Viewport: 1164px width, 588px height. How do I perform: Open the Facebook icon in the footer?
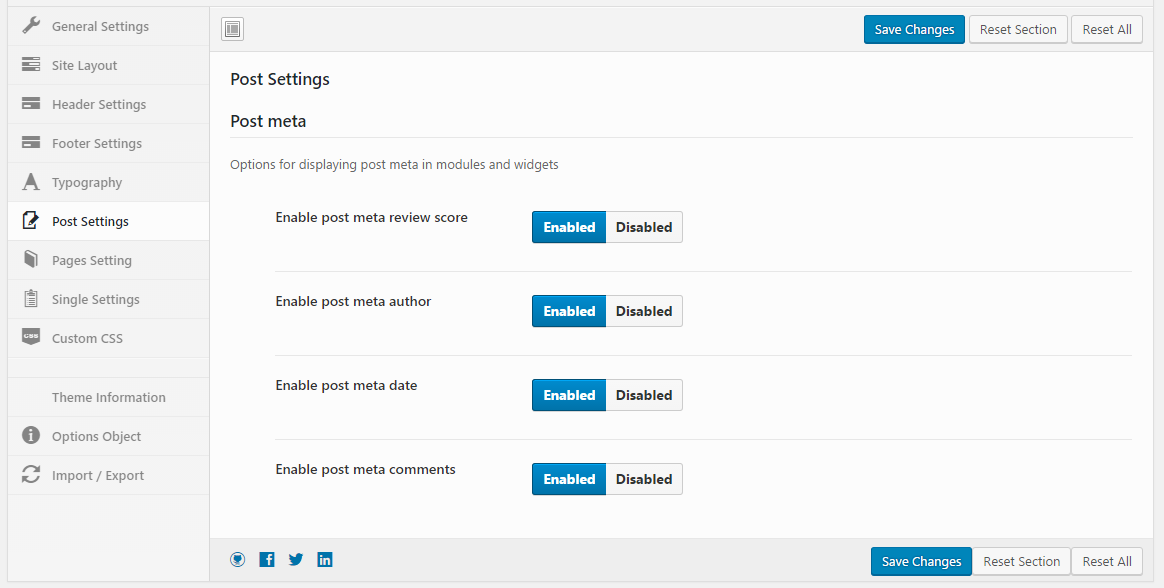267,560
